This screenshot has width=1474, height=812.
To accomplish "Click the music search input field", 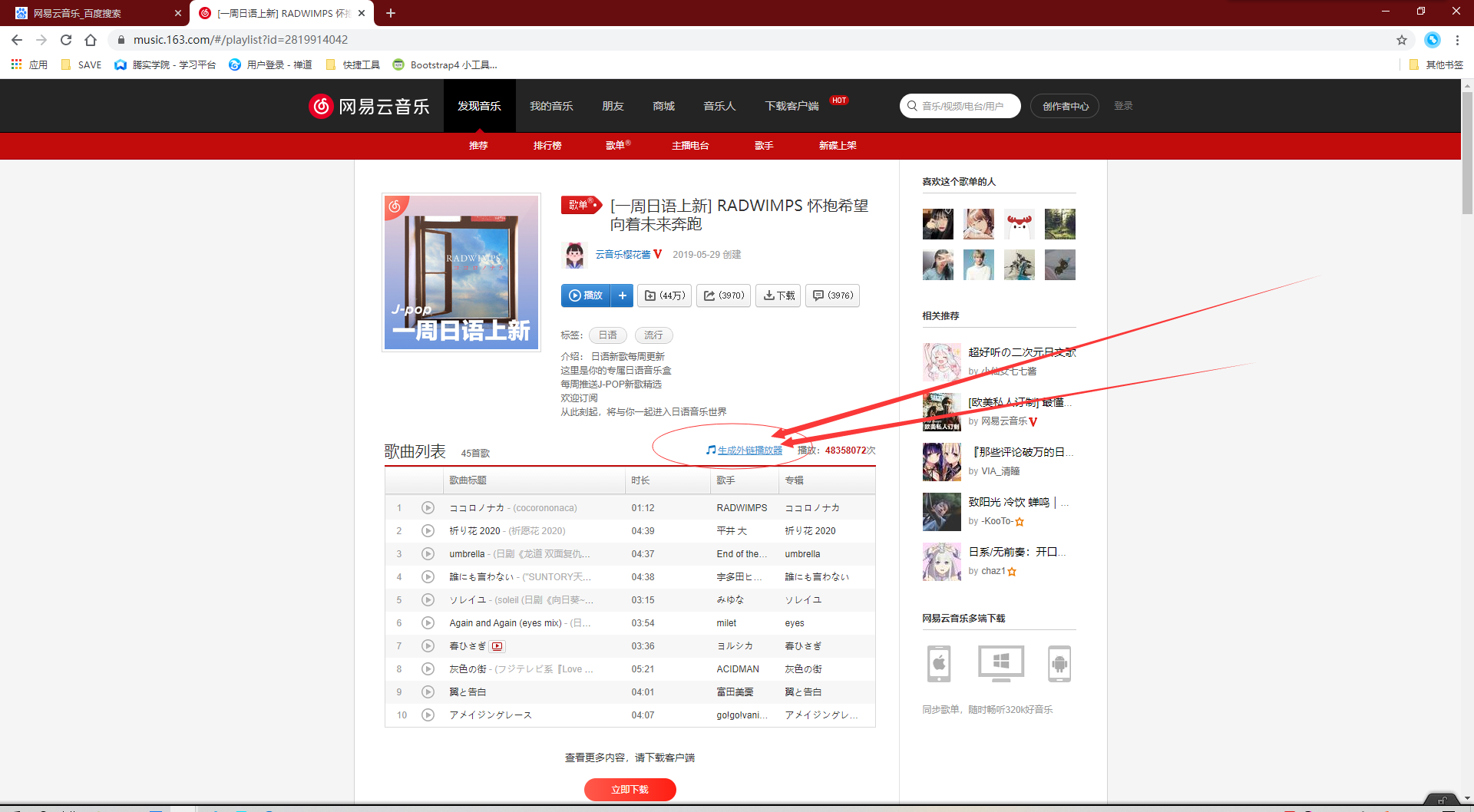I will click(960, 106).
